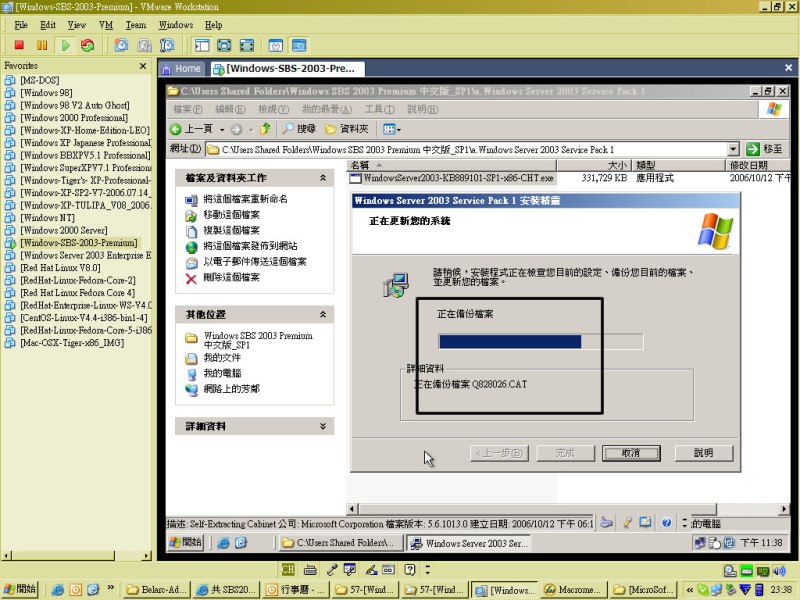The height and width of the screenshot is (600, 800).
Task: Click the guest Start (開始) button
Action: coord(186,542)
